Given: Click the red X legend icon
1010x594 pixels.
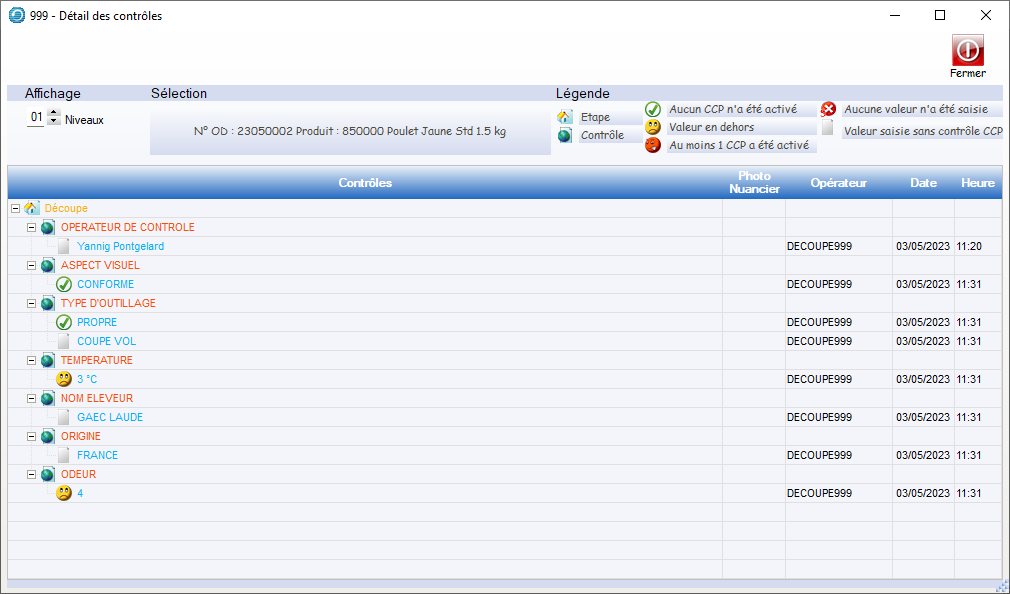Looking at the screenshot, I should click(x=828, y=110).
